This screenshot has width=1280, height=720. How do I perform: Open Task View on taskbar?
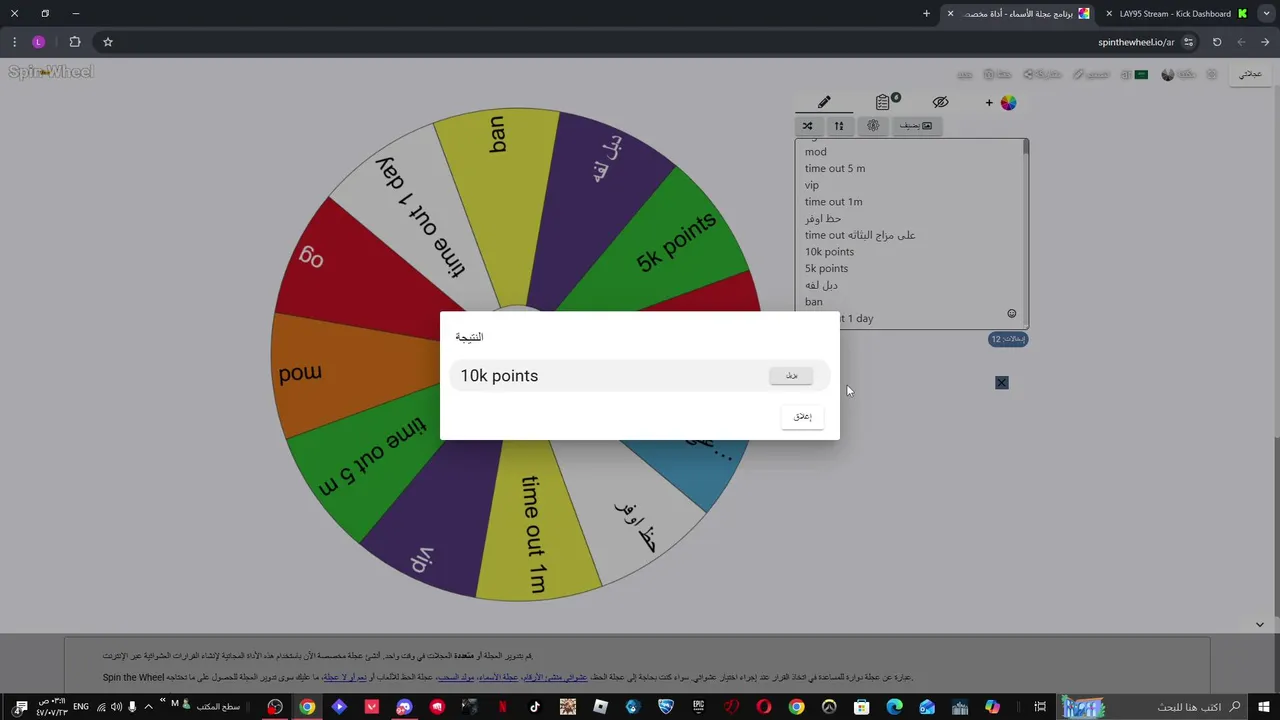tap(1041, 707)
